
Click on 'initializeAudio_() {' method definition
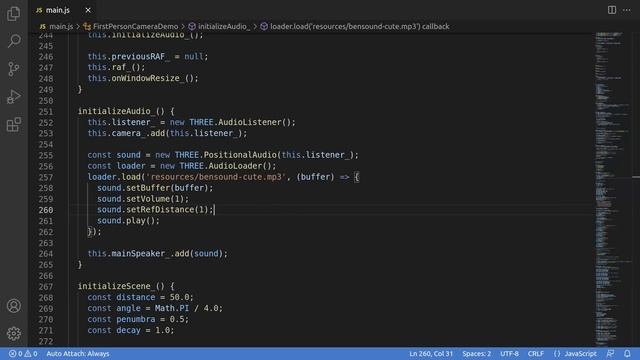pyautogui.click(x=126, y=111)
